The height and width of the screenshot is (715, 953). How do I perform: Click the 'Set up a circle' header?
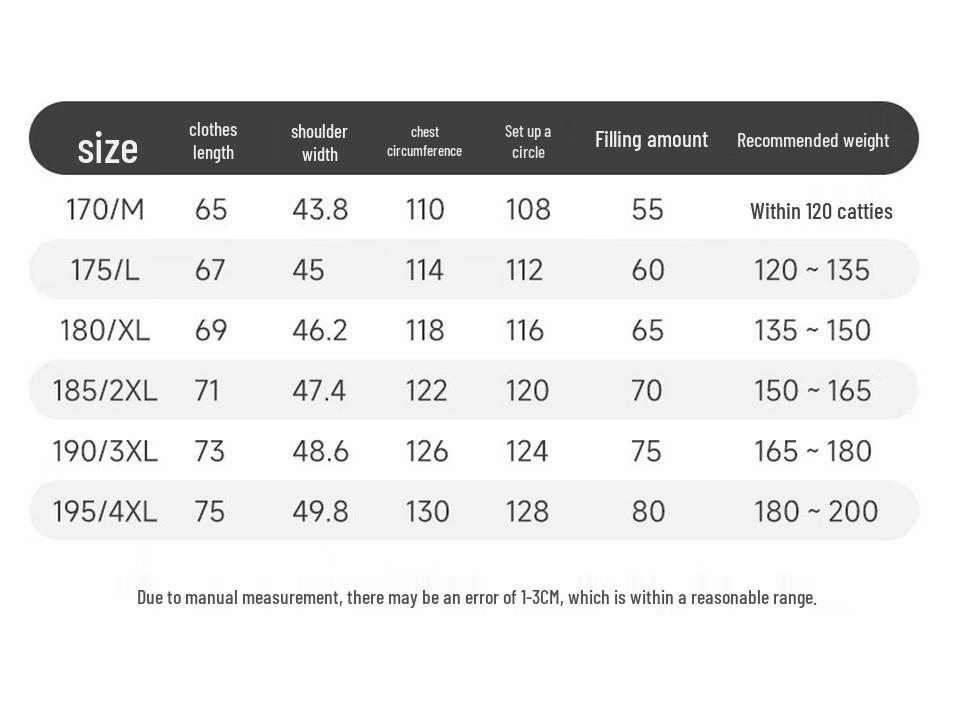tap(528, 141)
